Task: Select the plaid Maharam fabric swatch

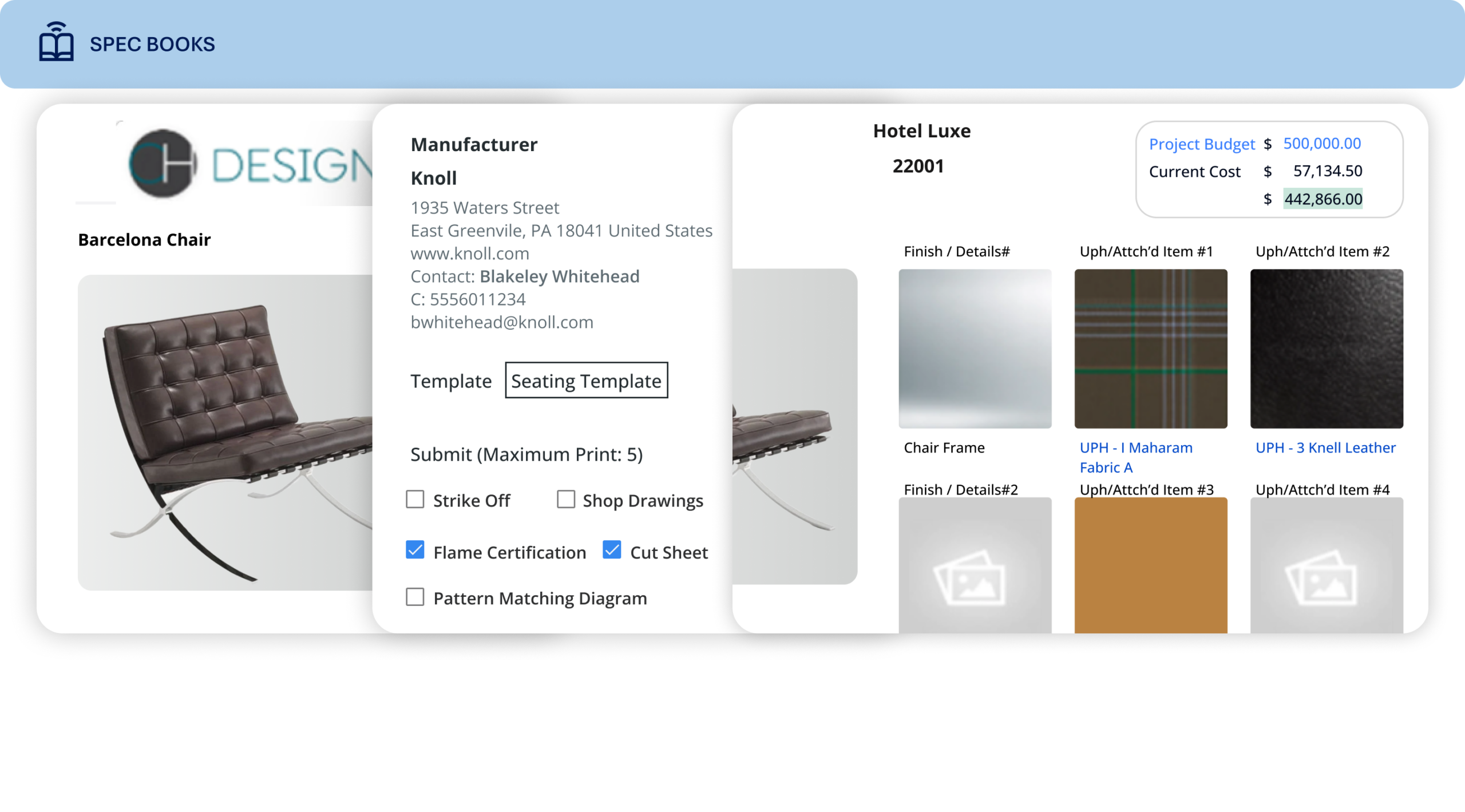Action: coord(1151,349)
